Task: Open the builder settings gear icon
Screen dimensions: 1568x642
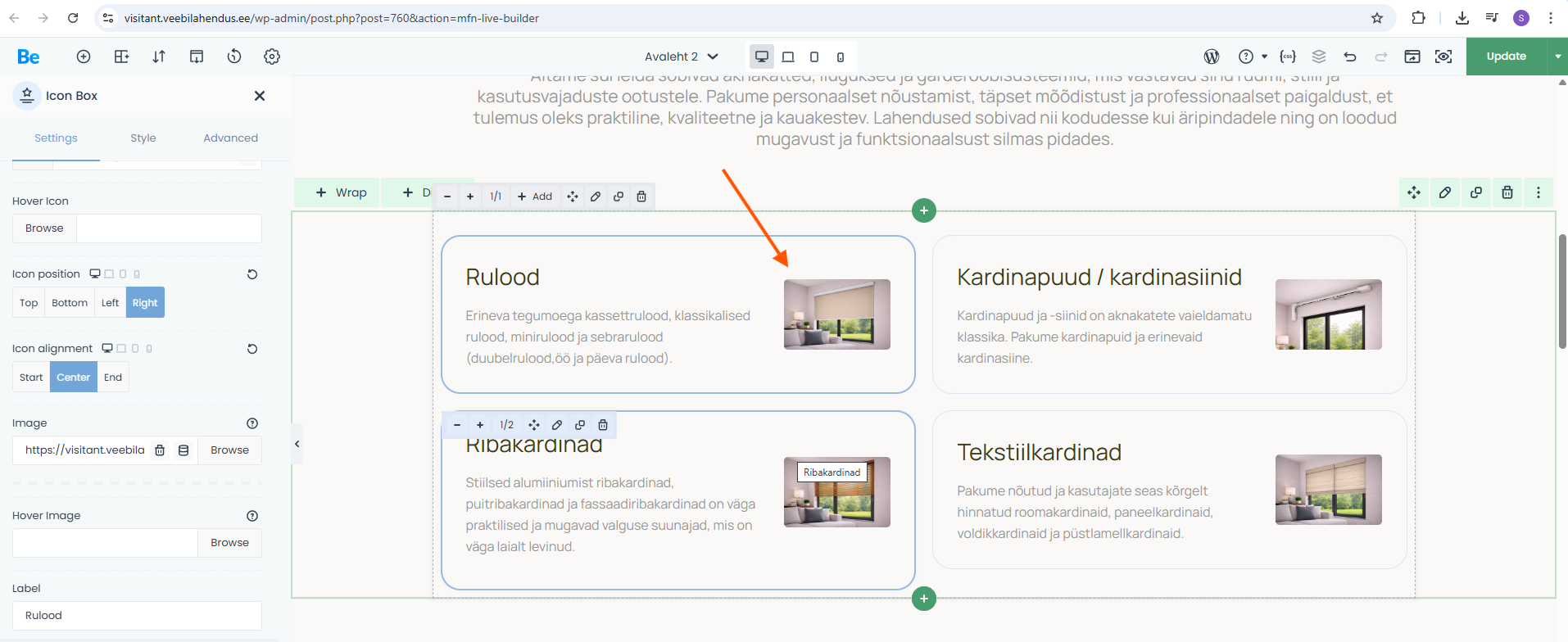Action: (x=272, y=57)
